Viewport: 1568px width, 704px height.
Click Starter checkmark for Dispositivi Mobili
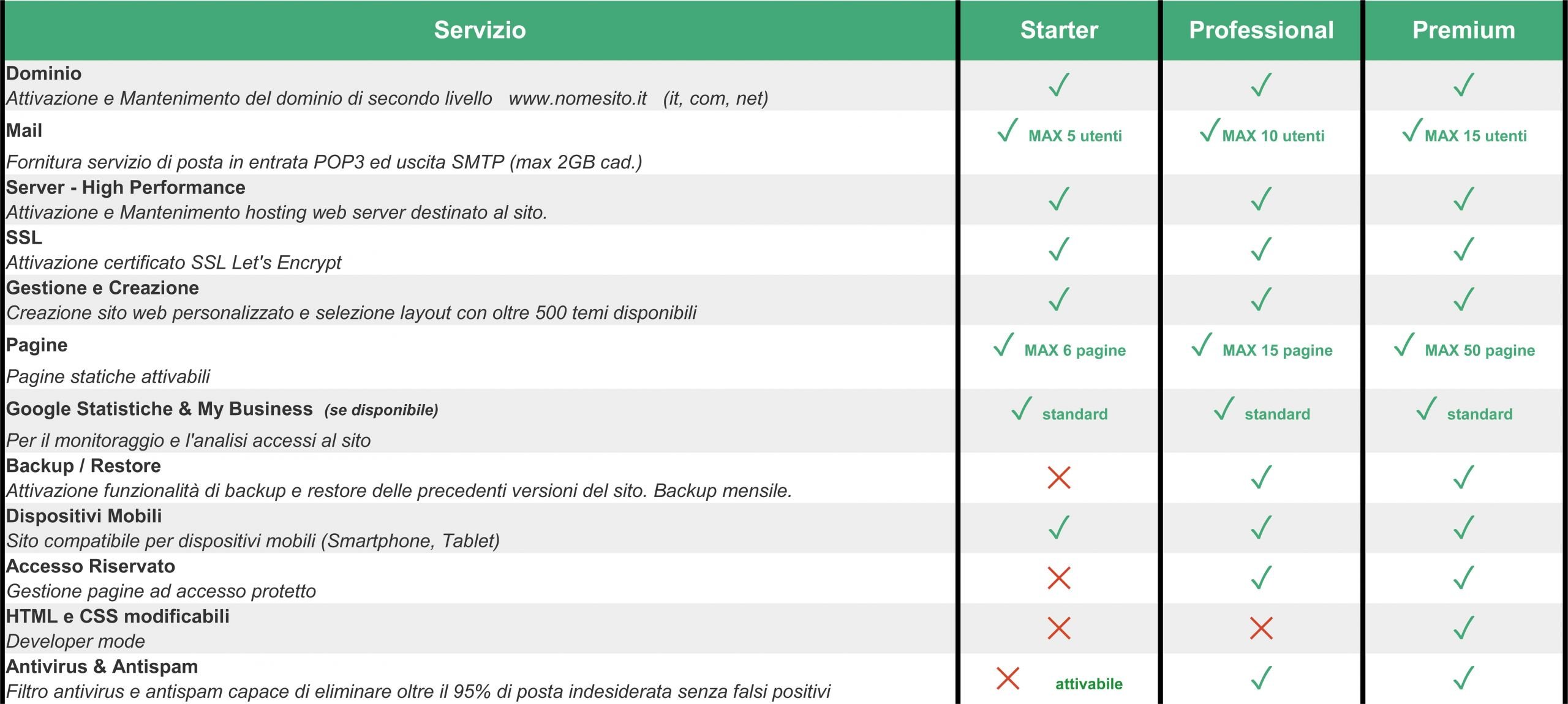point(1058,527)
